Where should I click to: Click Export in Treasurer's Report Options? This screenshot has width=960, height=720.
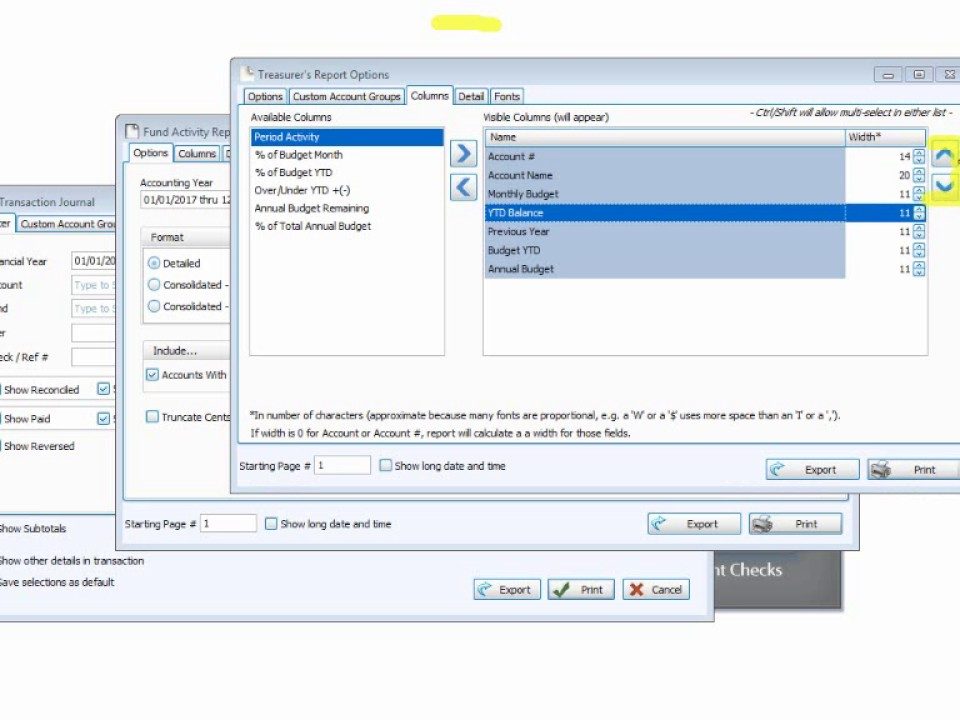812,469
